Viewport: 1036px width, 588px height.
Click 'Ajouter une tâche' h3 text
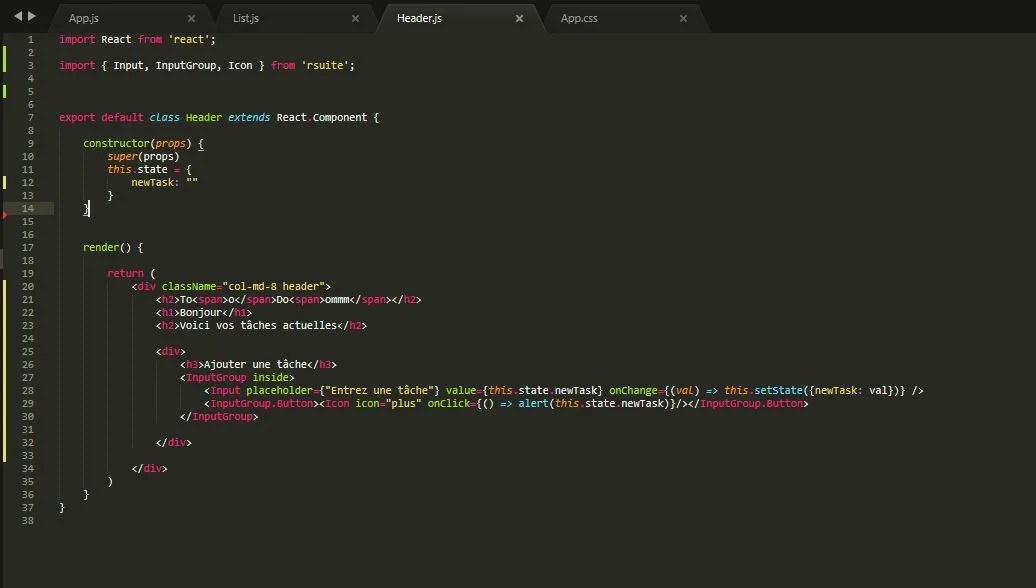[255, 365]
